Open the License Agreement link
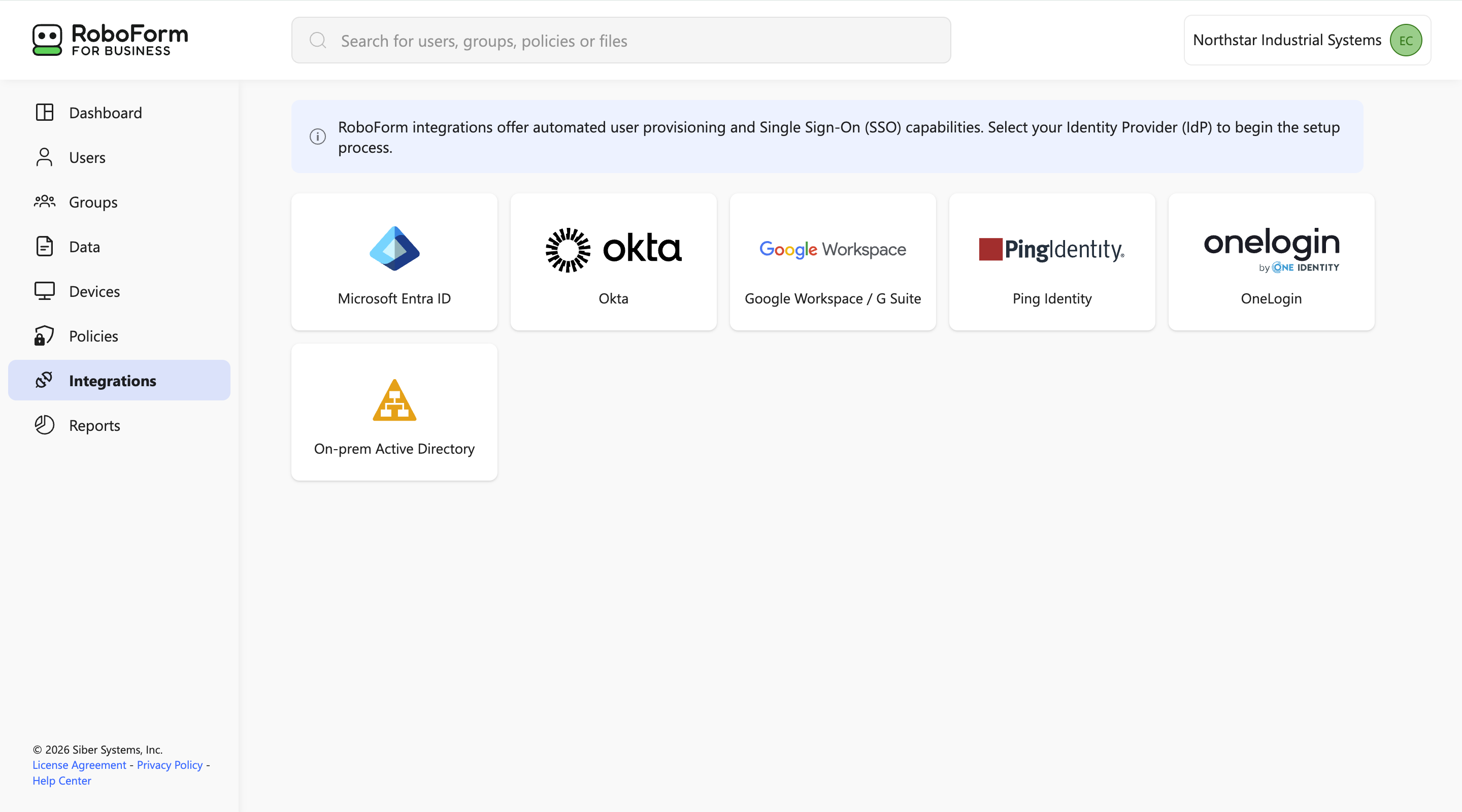 (80, 765)
